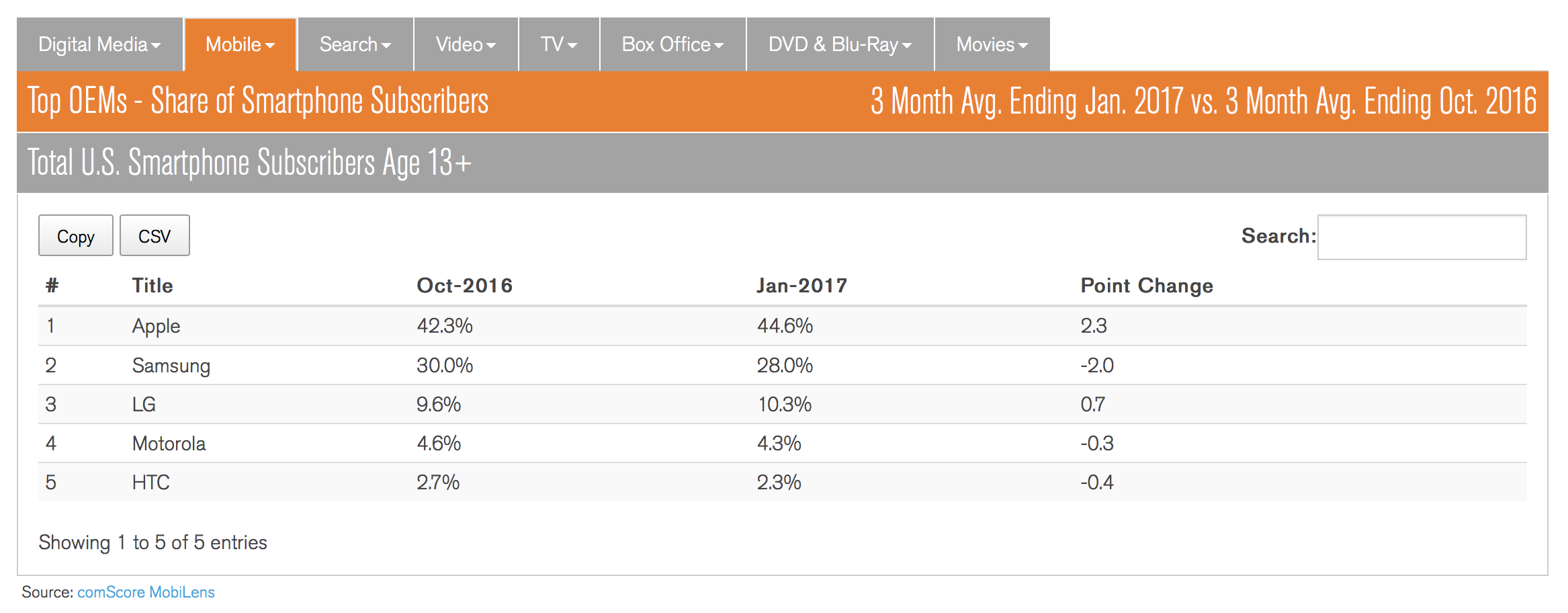This screenshot has width=1568, height=613.
Task: Click the Samsung table row
Action: (x=171, y=366)
